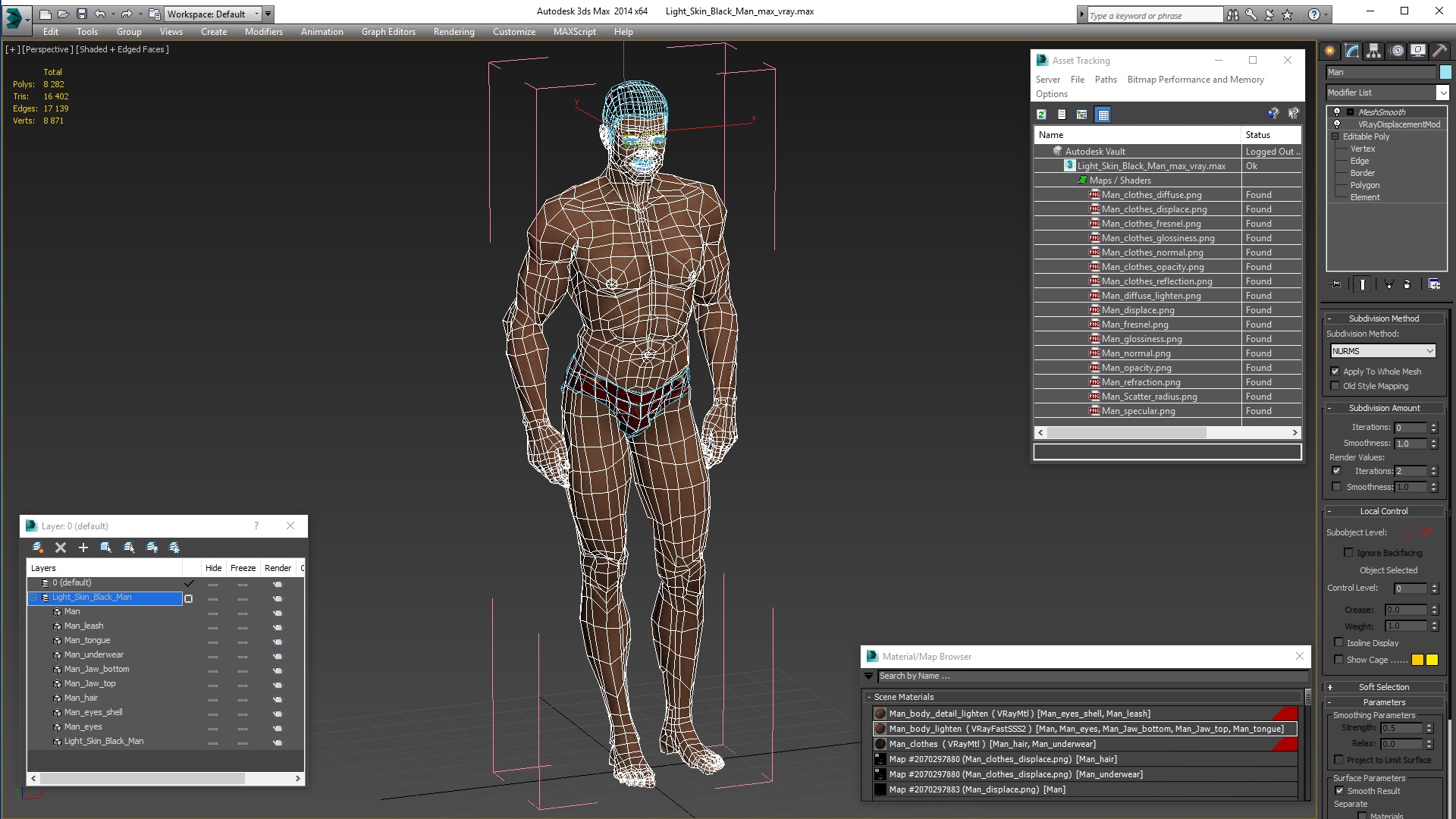The width and height of the screenshot is (1456, 819).
Task: Click Freeze/Unfreeze All Layers icon
Action: coord(174,548)
